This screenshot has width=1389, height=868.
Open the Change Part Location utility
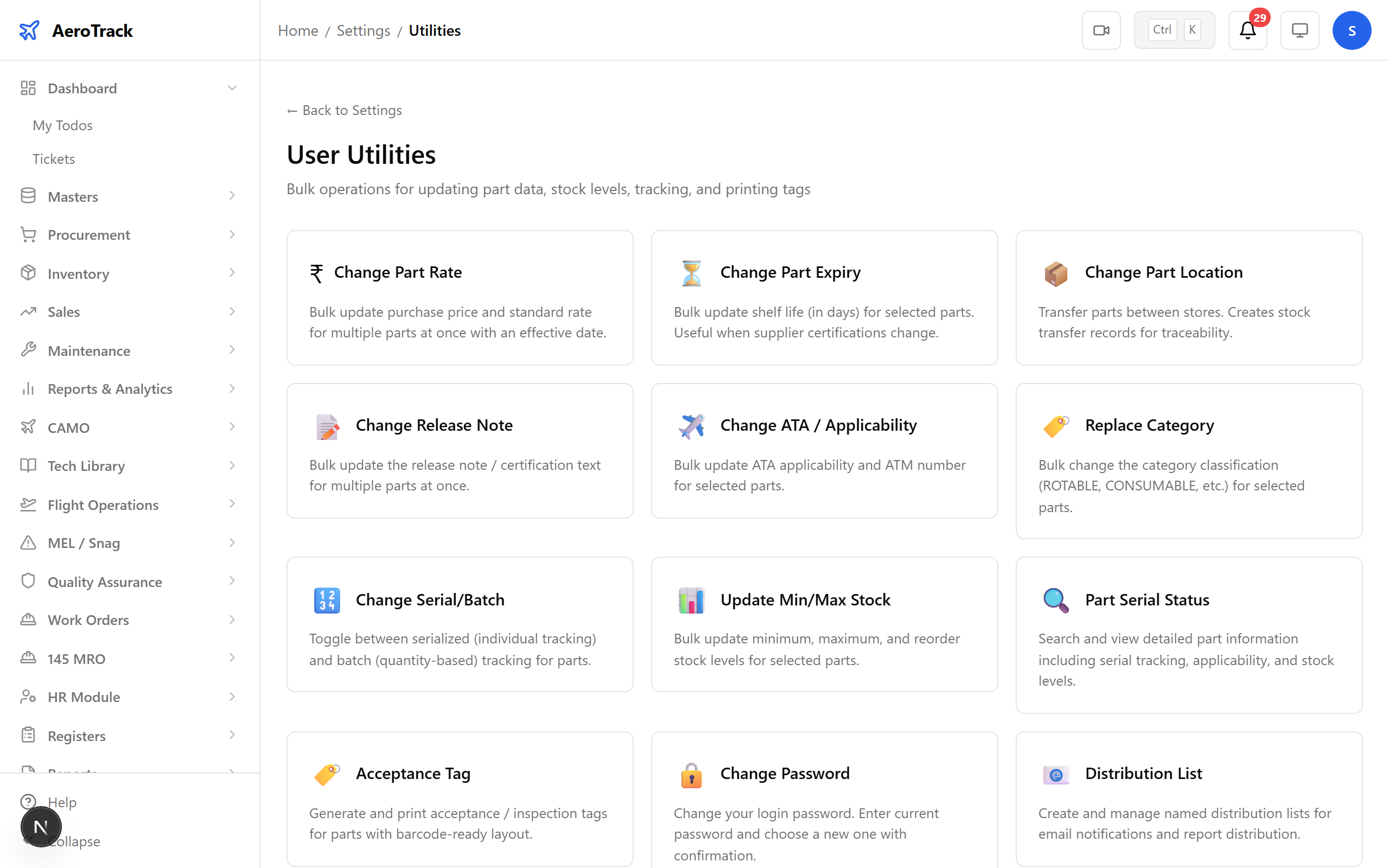coord(1188,298)
